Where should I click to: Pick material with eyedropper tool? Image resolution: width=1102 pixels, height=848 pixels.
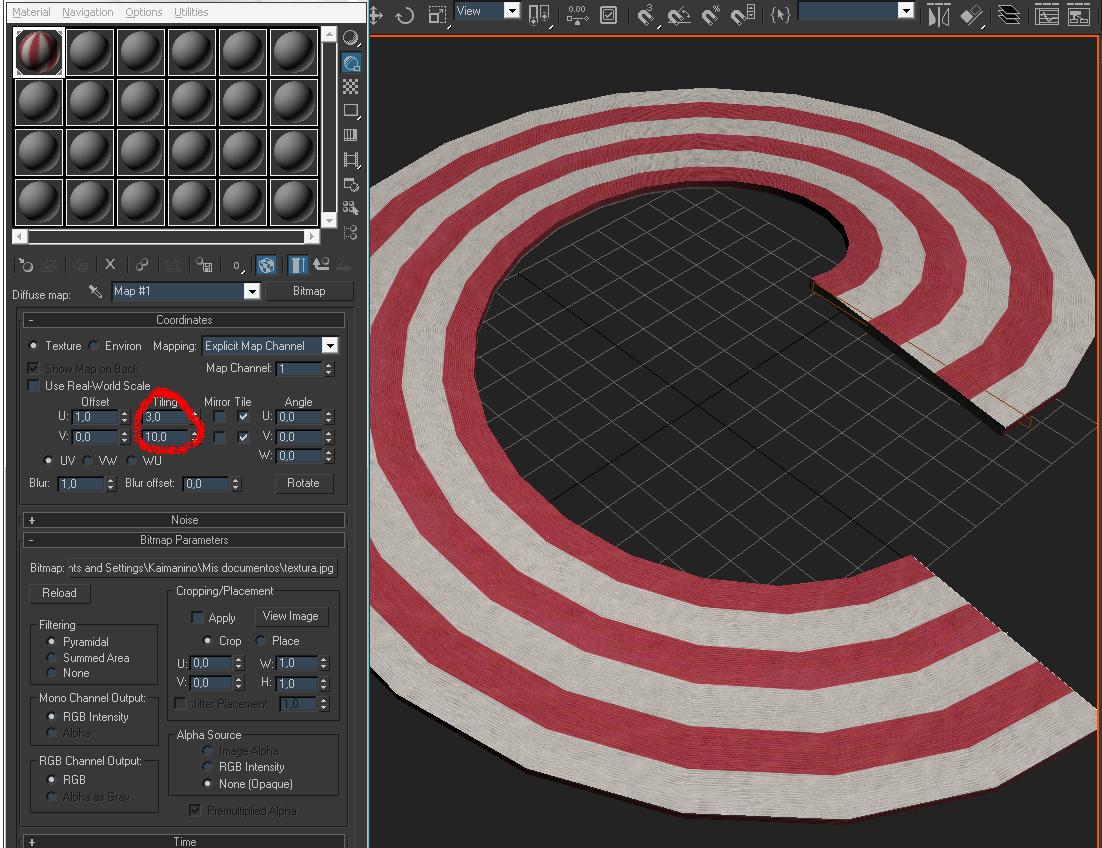pyautogui.click(x=96, y=291)
